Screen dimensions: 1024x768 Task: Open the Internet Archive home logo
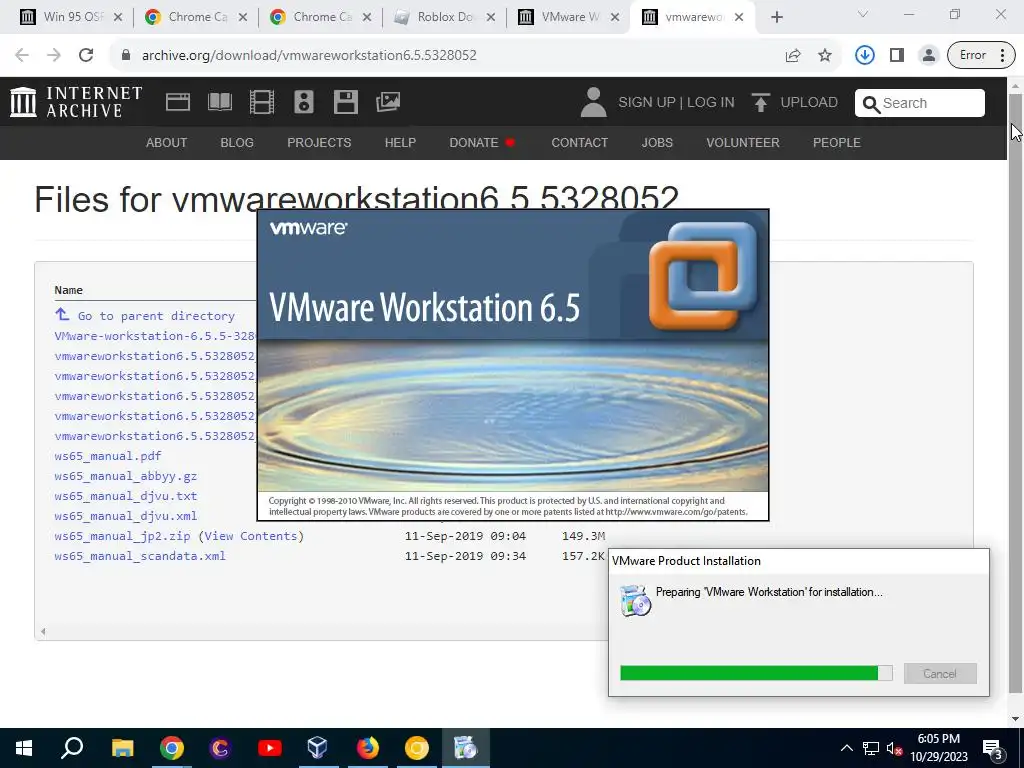click(76, 102)
